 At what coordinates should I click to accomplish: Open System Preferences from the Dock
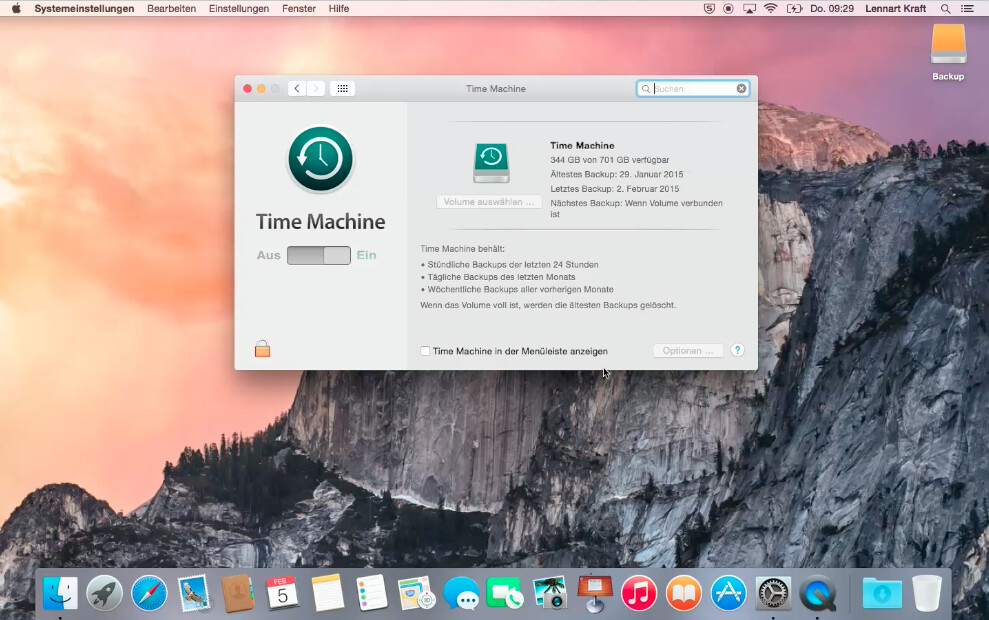[772, 593]
